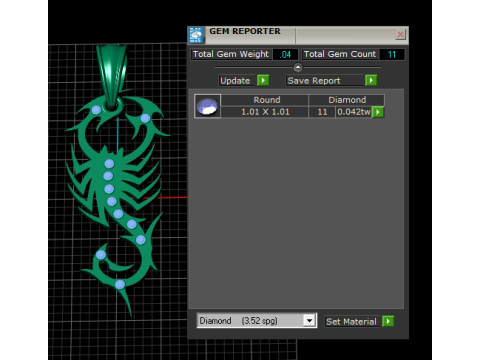Click the Set Material button

352,322
